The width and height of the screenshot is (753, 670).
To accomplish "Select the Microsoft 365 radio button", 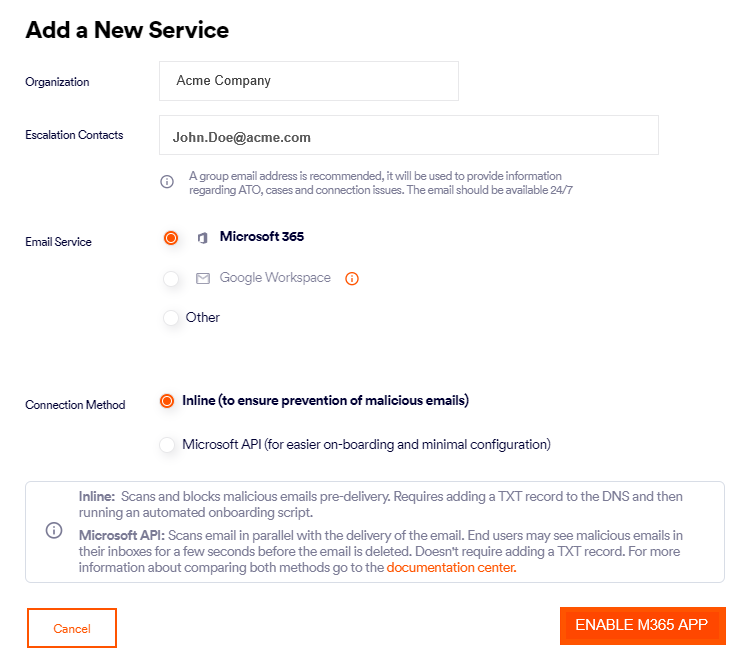I will 171,238.
